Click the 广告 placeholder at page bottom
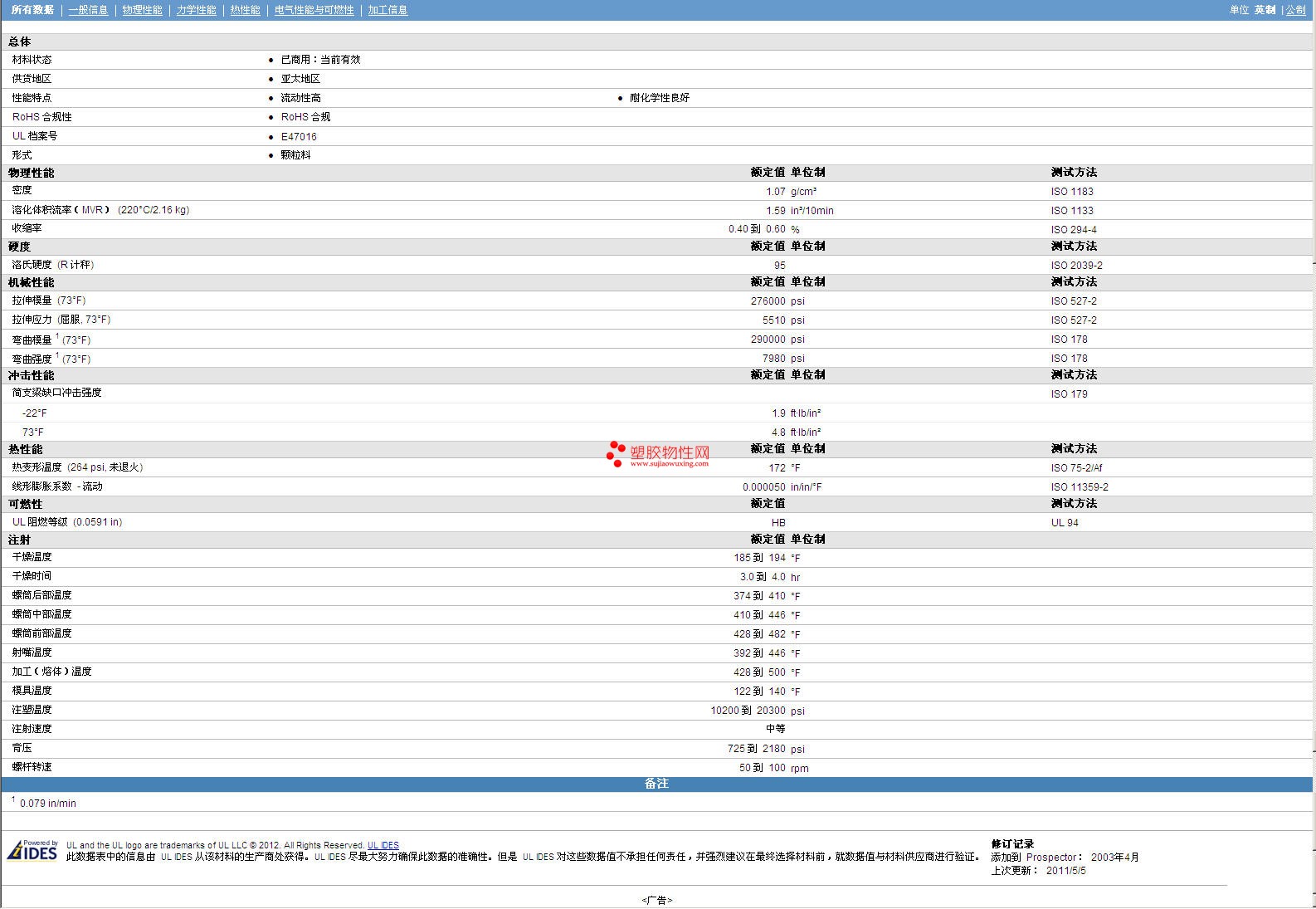The height and width of the screenshot is (909, 1316). [656, 900]
